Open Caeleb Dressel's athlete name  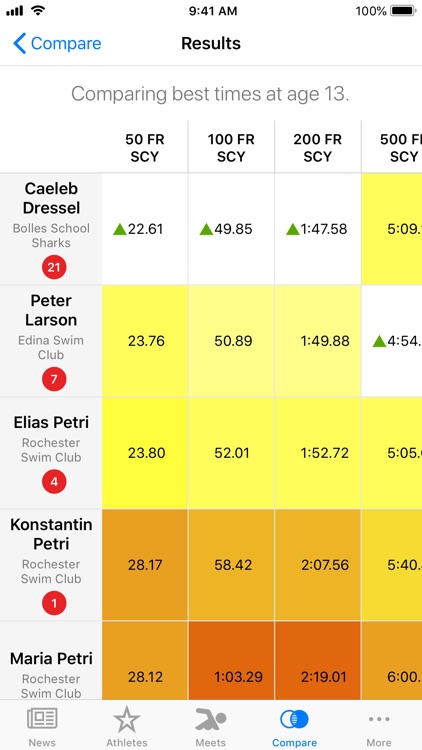[x=52, y=198]
